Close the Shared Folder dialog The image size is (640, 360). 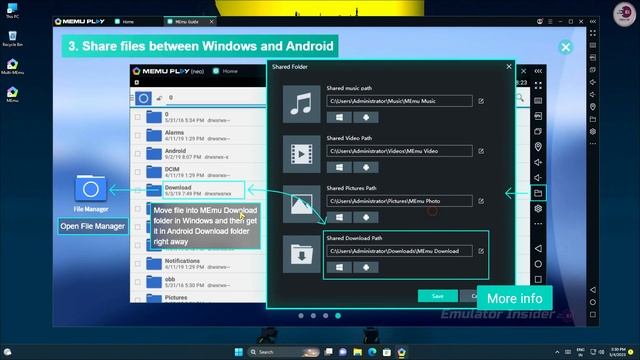click(x=509, y=67)
